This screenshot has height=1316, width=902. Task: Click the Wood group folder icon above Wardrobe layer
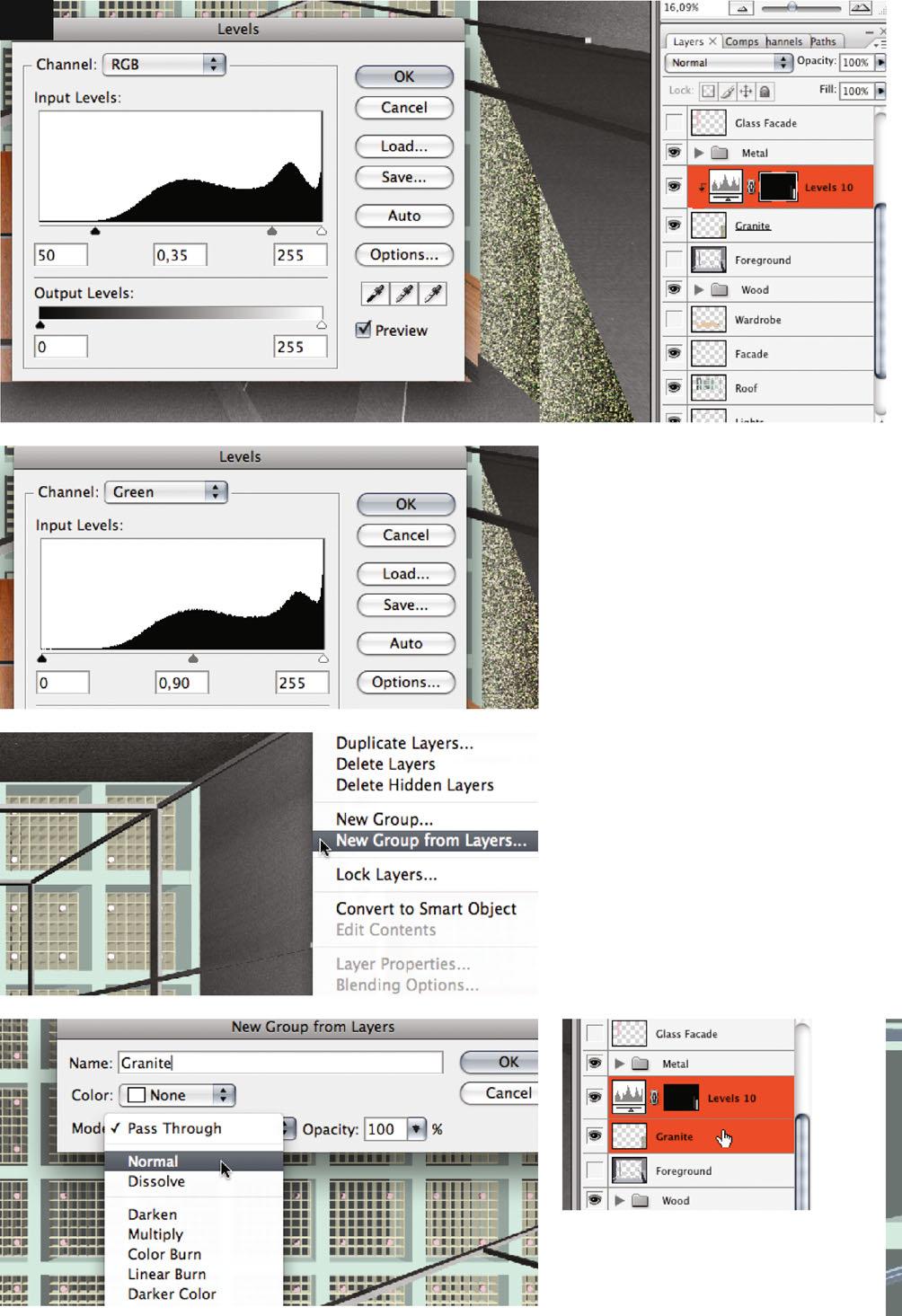coord(720,289)
